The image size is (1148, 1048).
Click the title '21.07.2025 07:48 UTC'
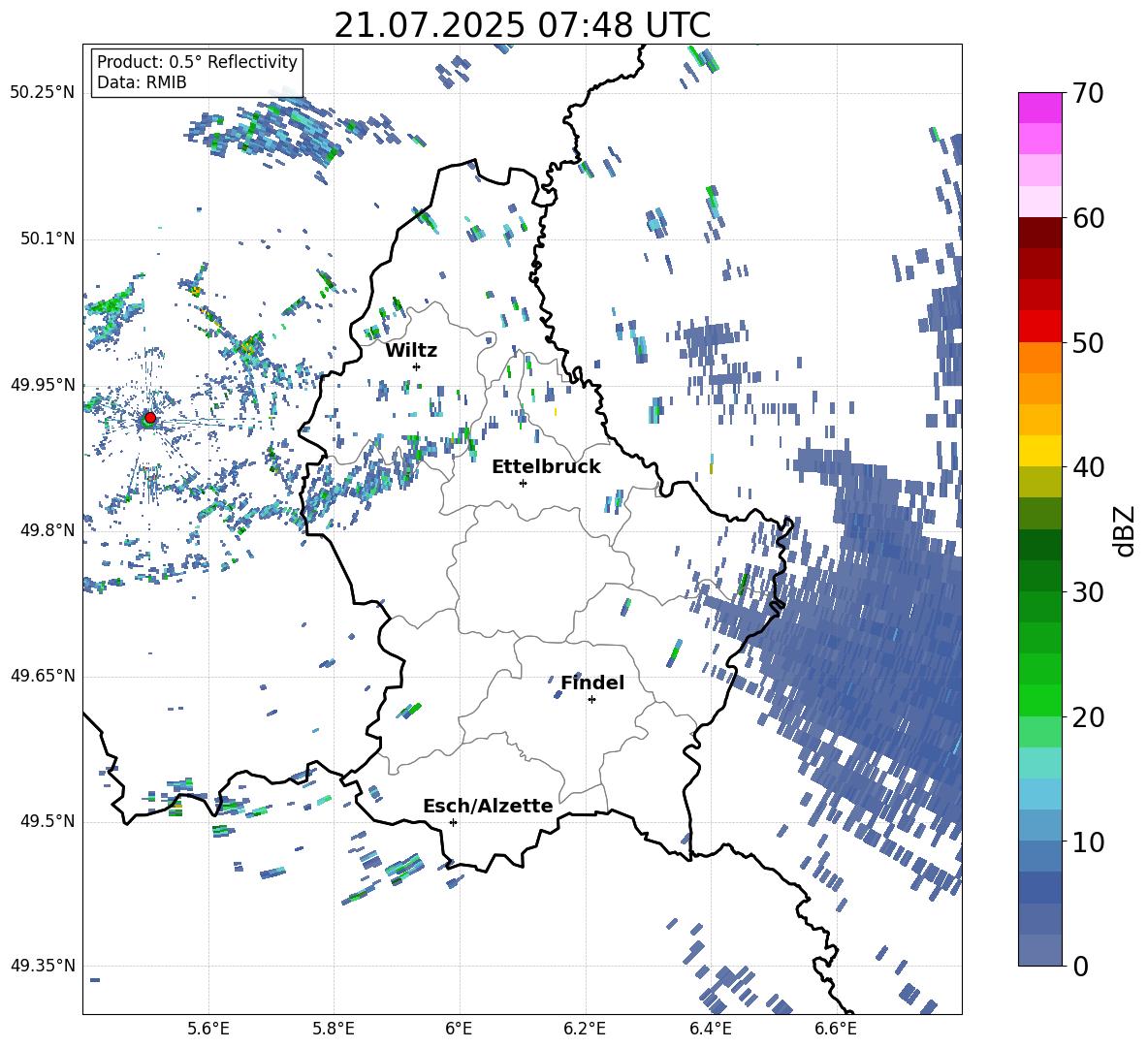click(x=522, y=25)
